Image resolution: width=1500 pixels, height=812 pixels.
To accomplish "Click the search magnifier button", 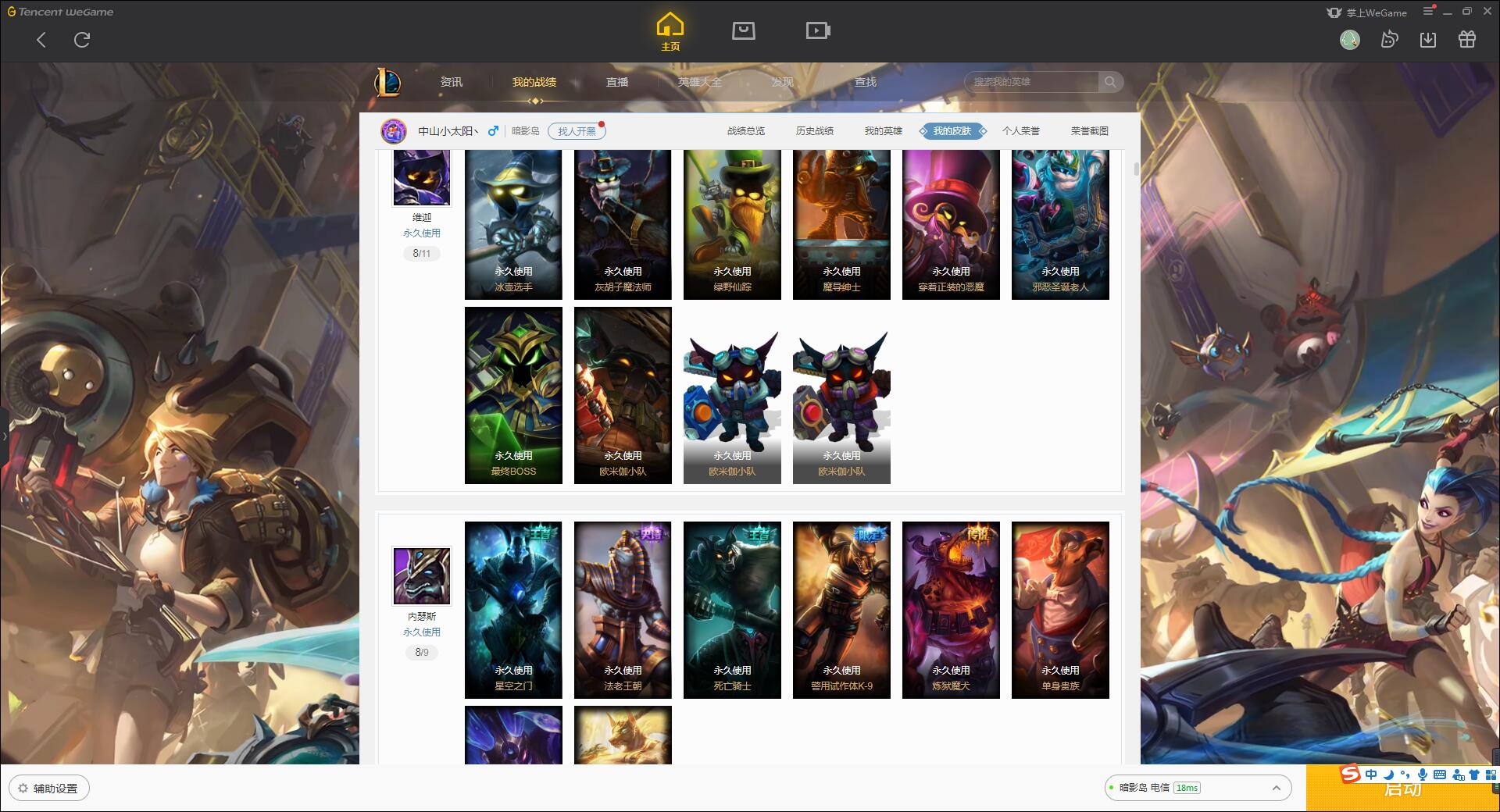I will [1110, 82].
